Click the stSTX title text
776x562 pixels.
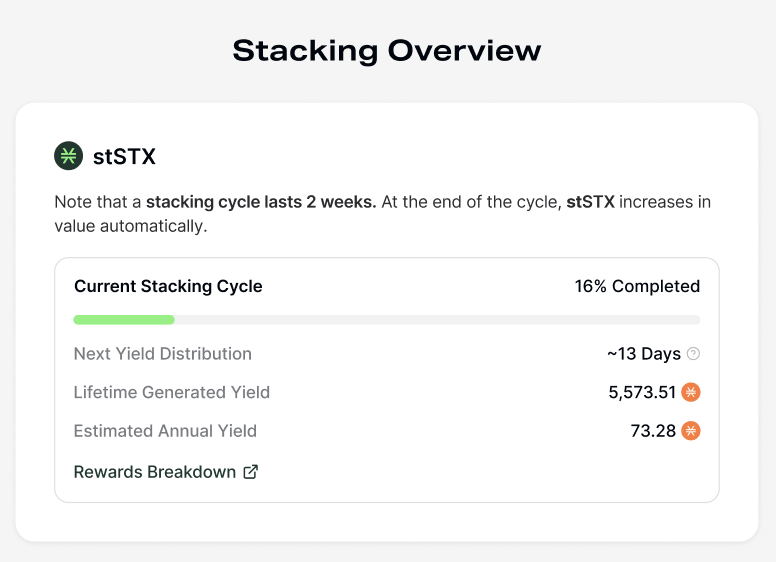click(124, 156)
